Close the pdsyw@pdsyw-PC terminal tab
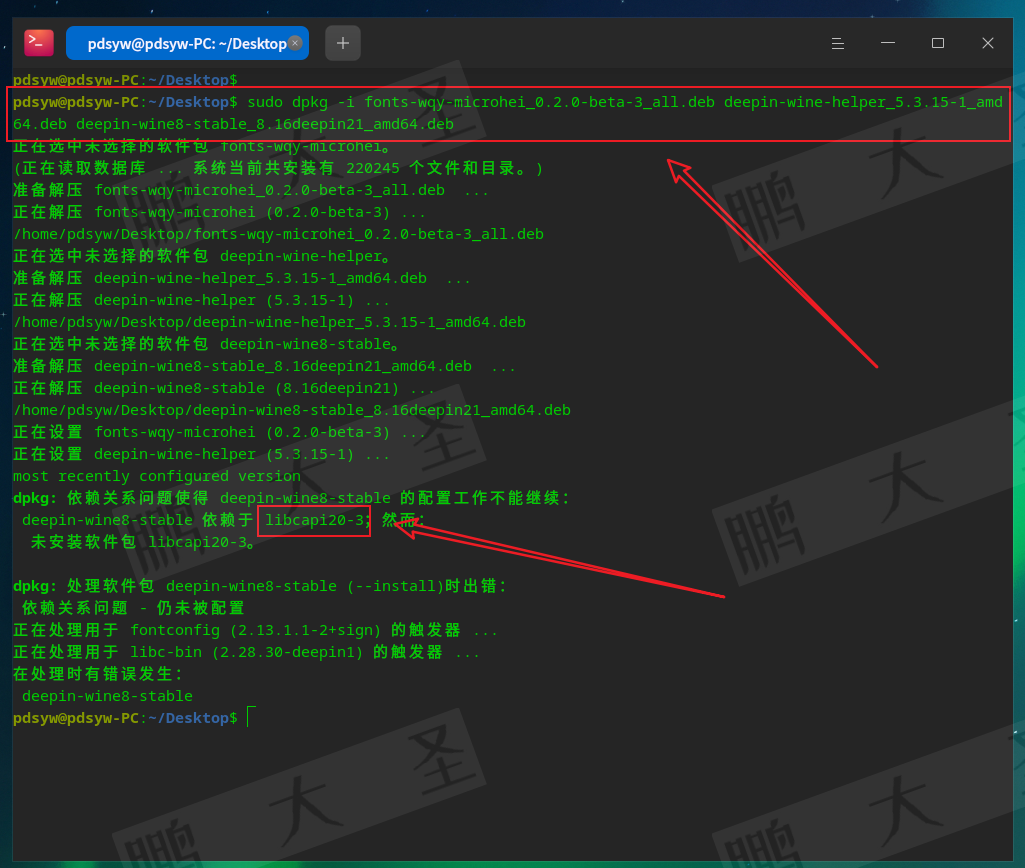This screenshot has width=1025, height=868. click(x=295, y=43)
